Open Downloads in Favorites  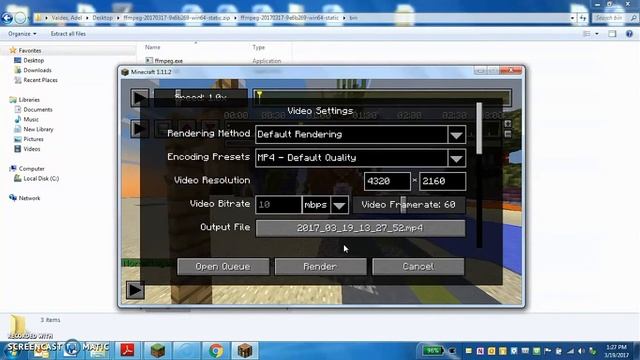37,70
